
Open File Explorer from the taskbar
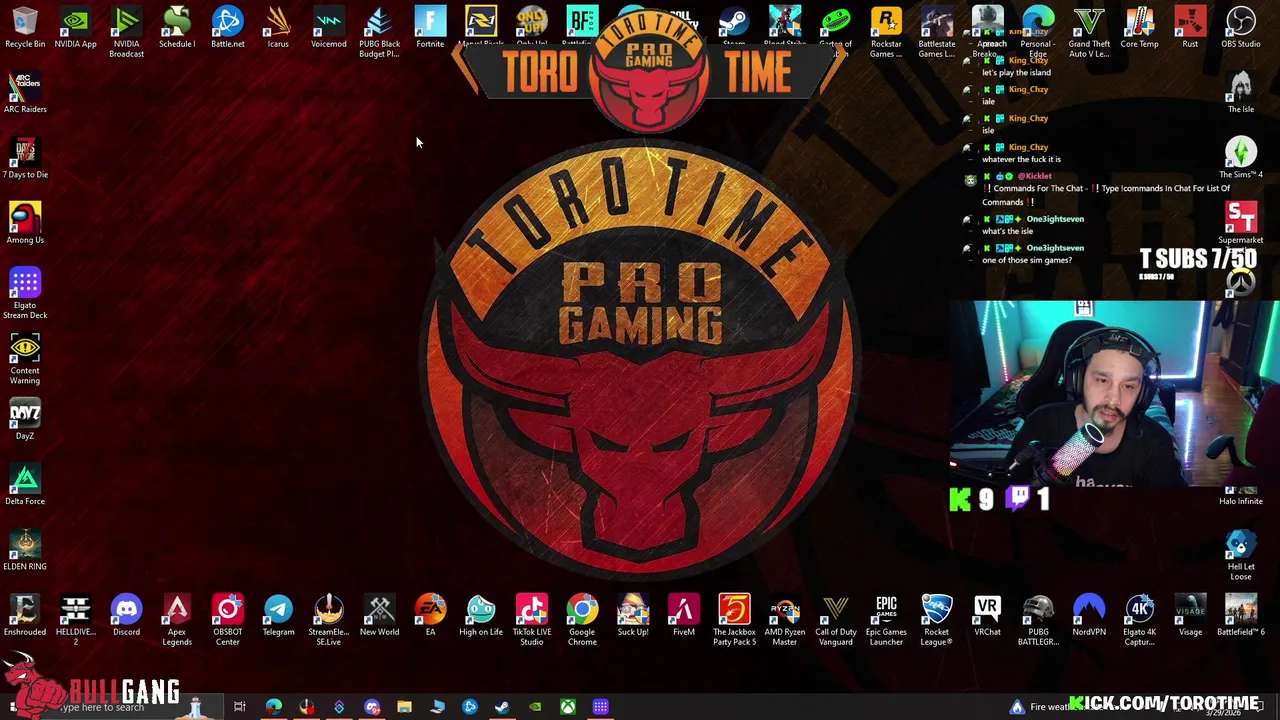click(404, 707)
